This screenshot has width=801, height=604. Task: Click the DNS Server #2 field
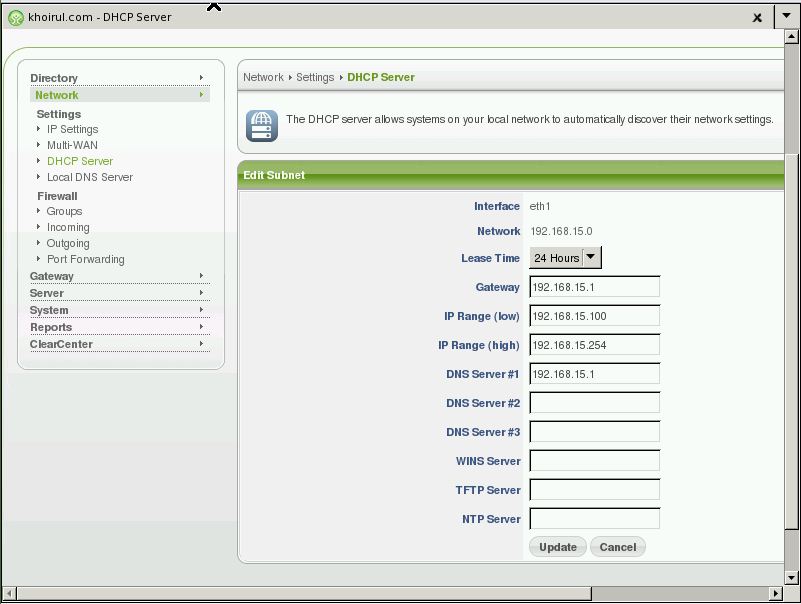(595, 403)
